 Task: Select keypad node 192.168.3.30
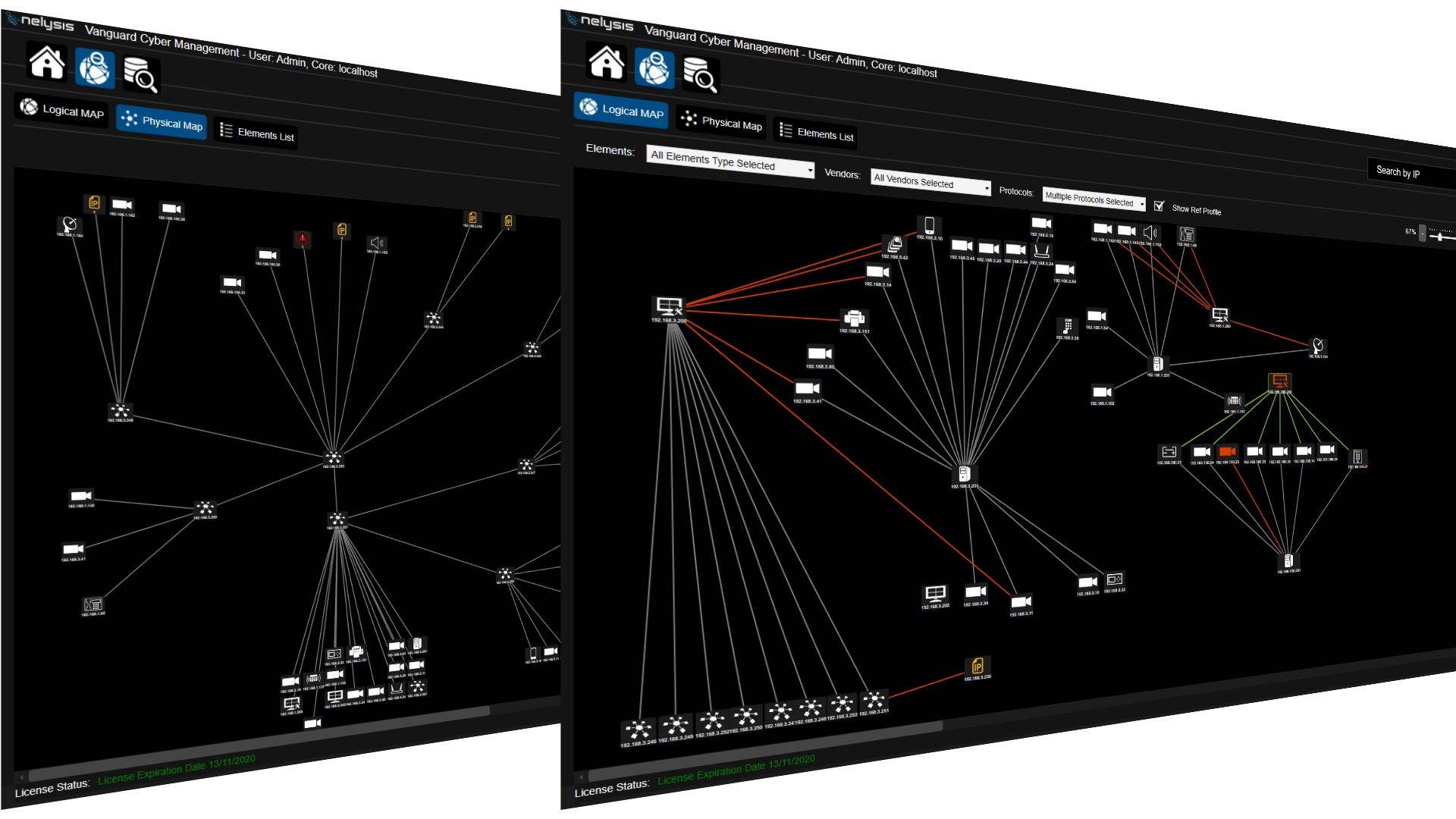[1067, 328]
